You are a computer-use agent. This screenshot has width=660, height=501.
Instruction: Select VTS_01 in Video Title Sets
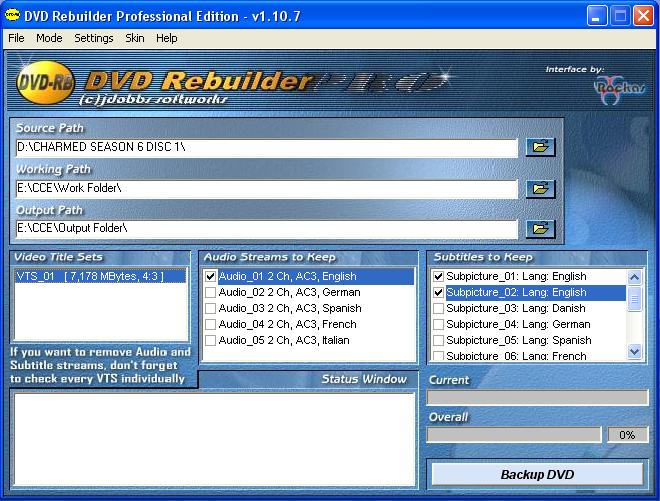(x=100, y=277)
